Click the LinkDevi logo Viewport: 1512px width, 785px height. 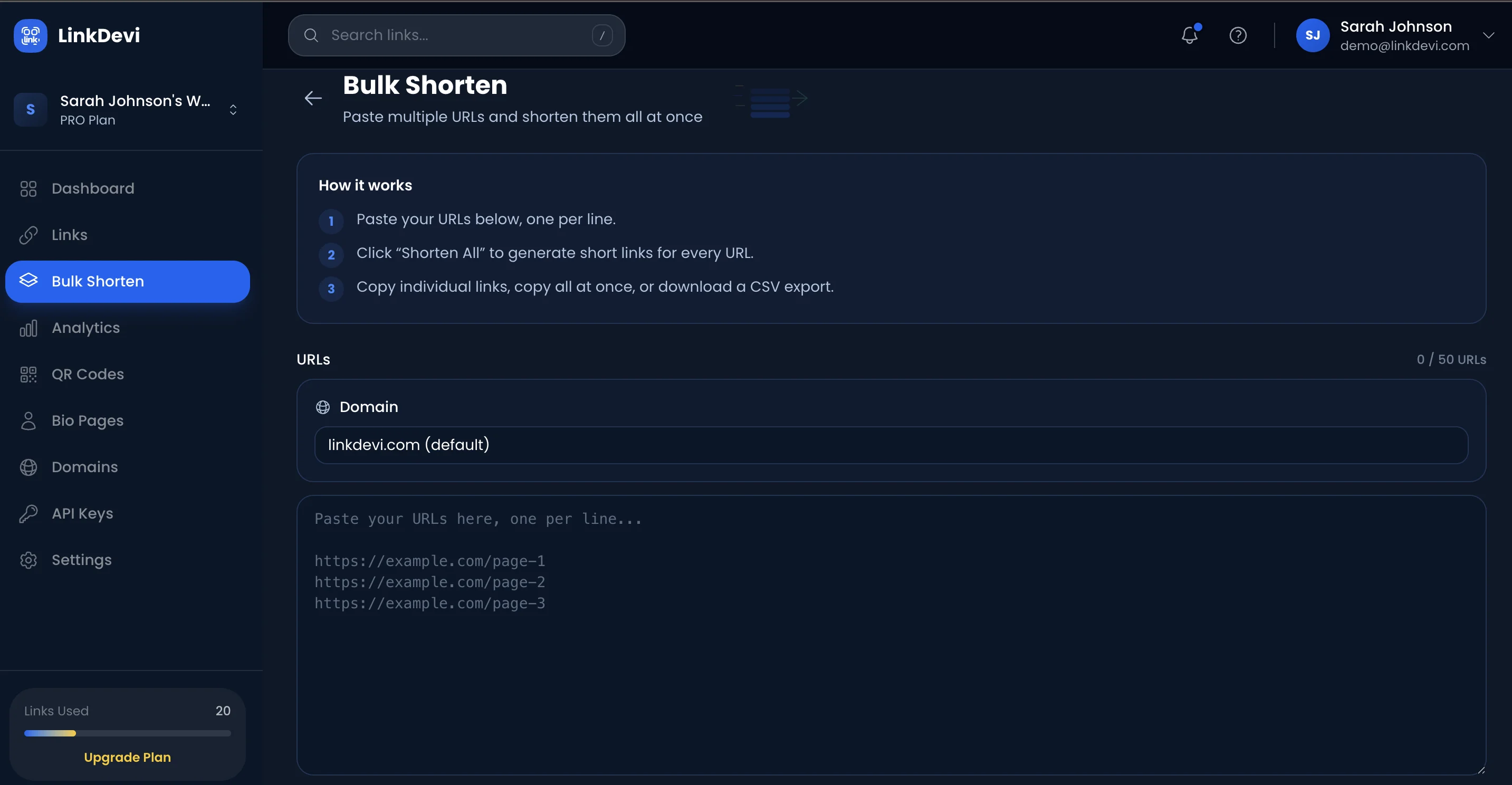coord(77,35)
